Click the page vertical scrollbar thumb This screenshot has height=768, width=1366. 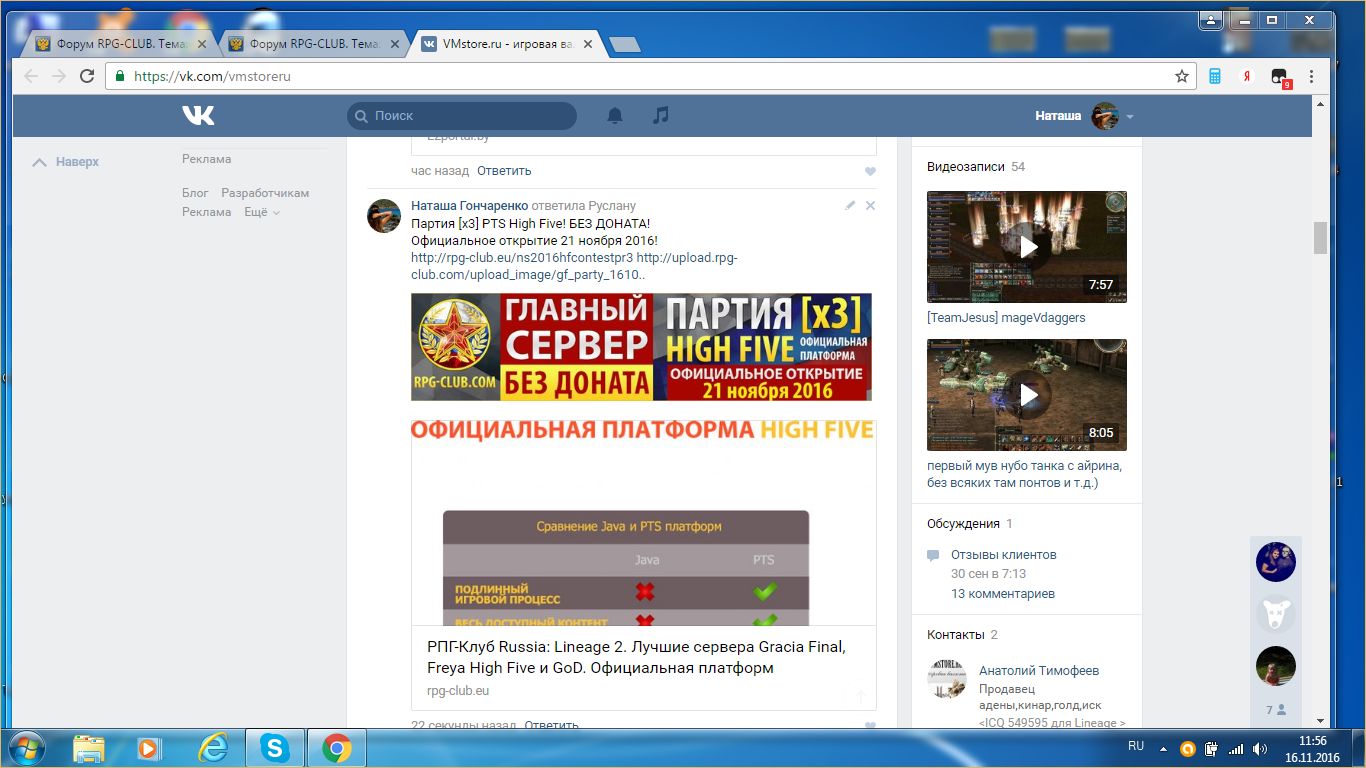1321,238
